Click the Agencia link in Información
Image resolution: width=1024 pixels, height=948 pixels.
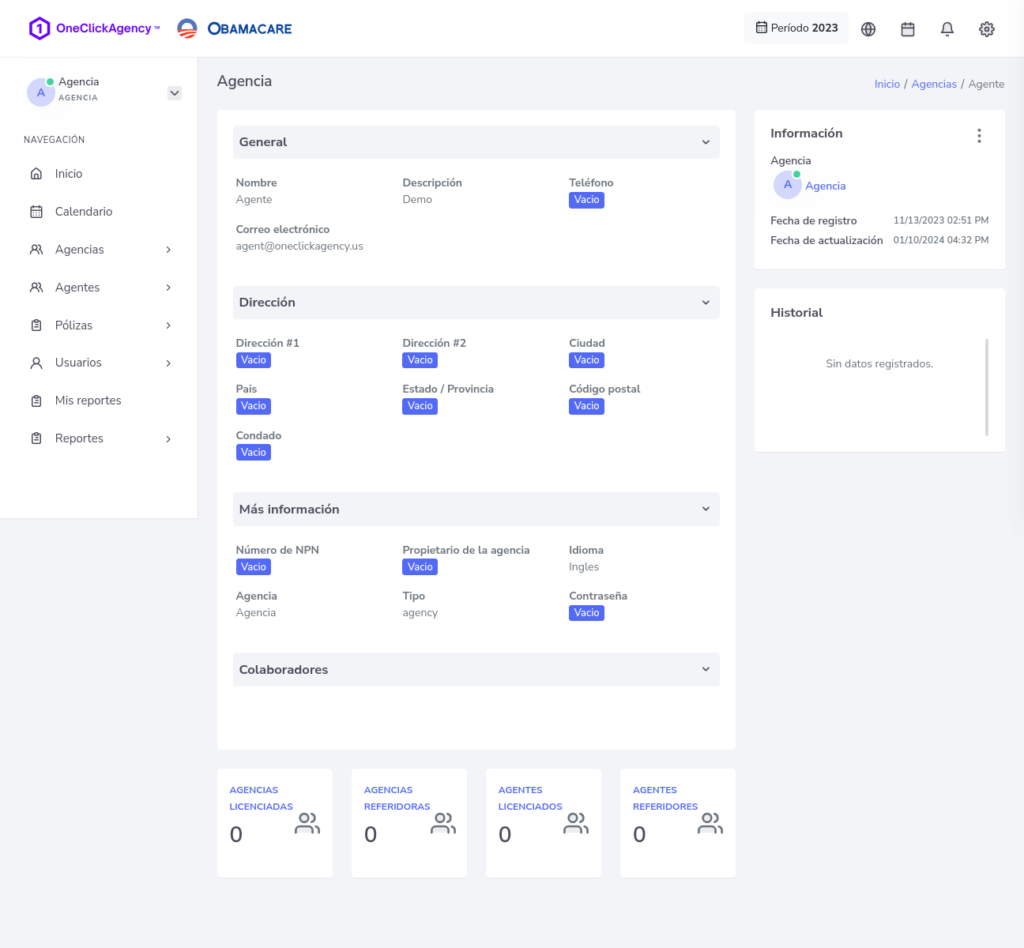point(825,186)
